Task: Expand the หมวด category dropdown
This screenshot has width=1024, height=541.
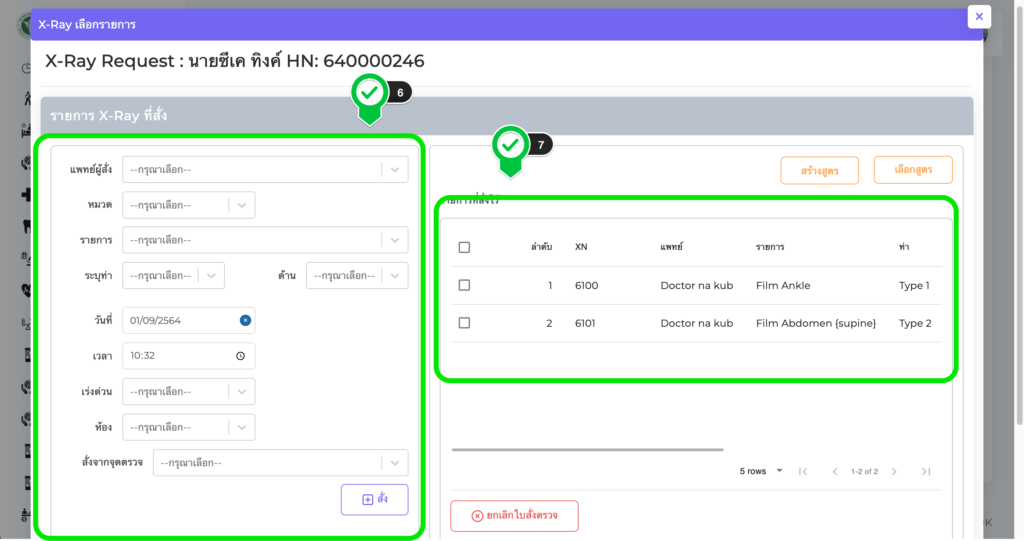Action: point(188,205)
